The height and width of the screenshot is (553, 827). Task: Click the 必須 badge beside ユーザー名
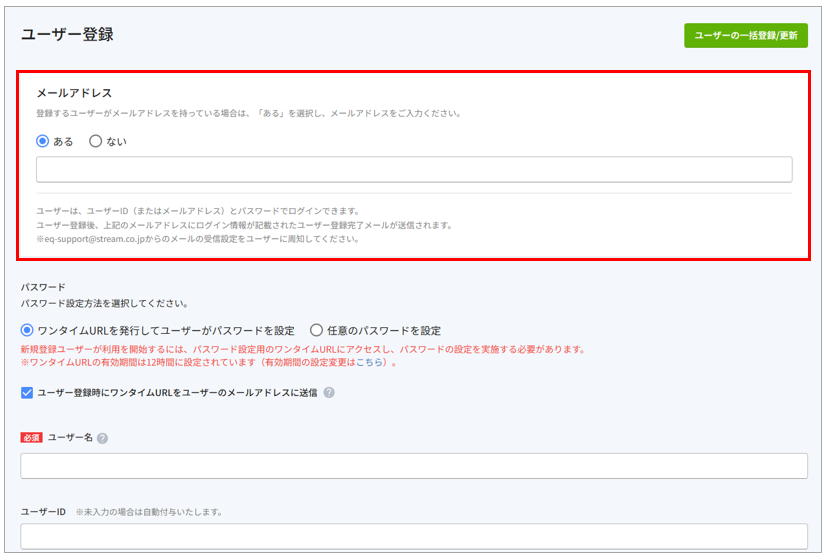(x=31, y=437)
